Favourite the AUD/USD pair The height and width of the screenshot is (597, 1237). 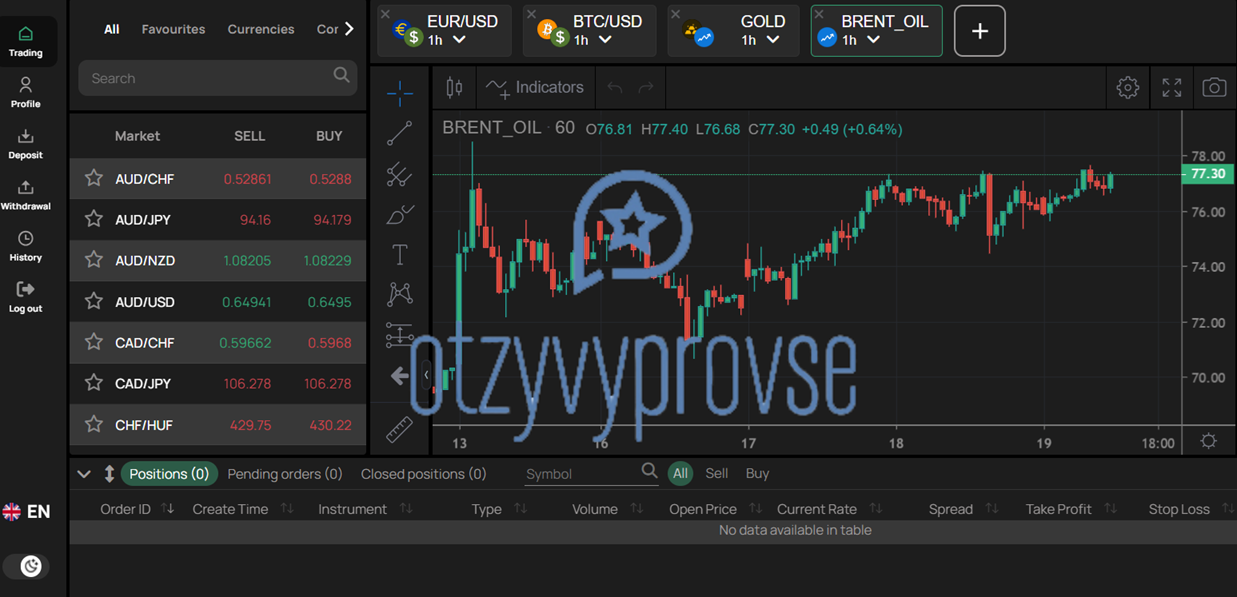tap(94, 301)
